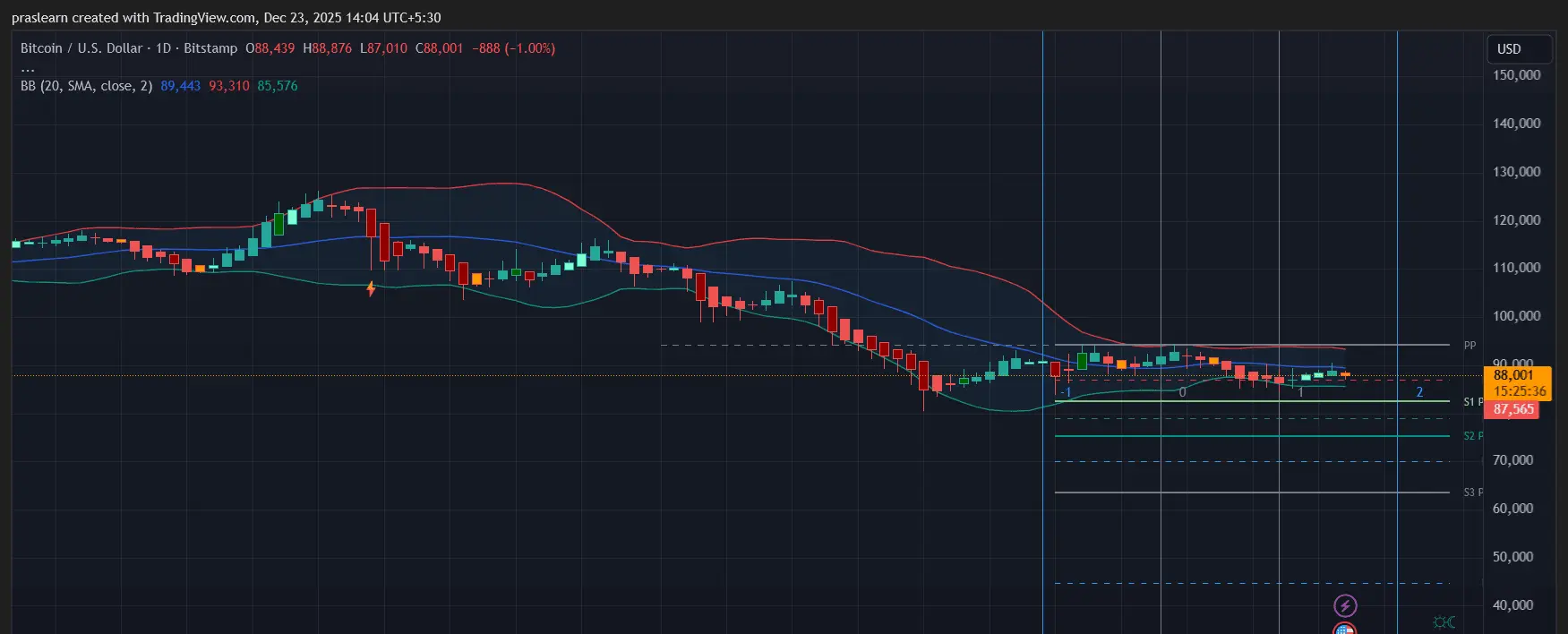Click the S2 pivot level label

tap(1472, 436)
